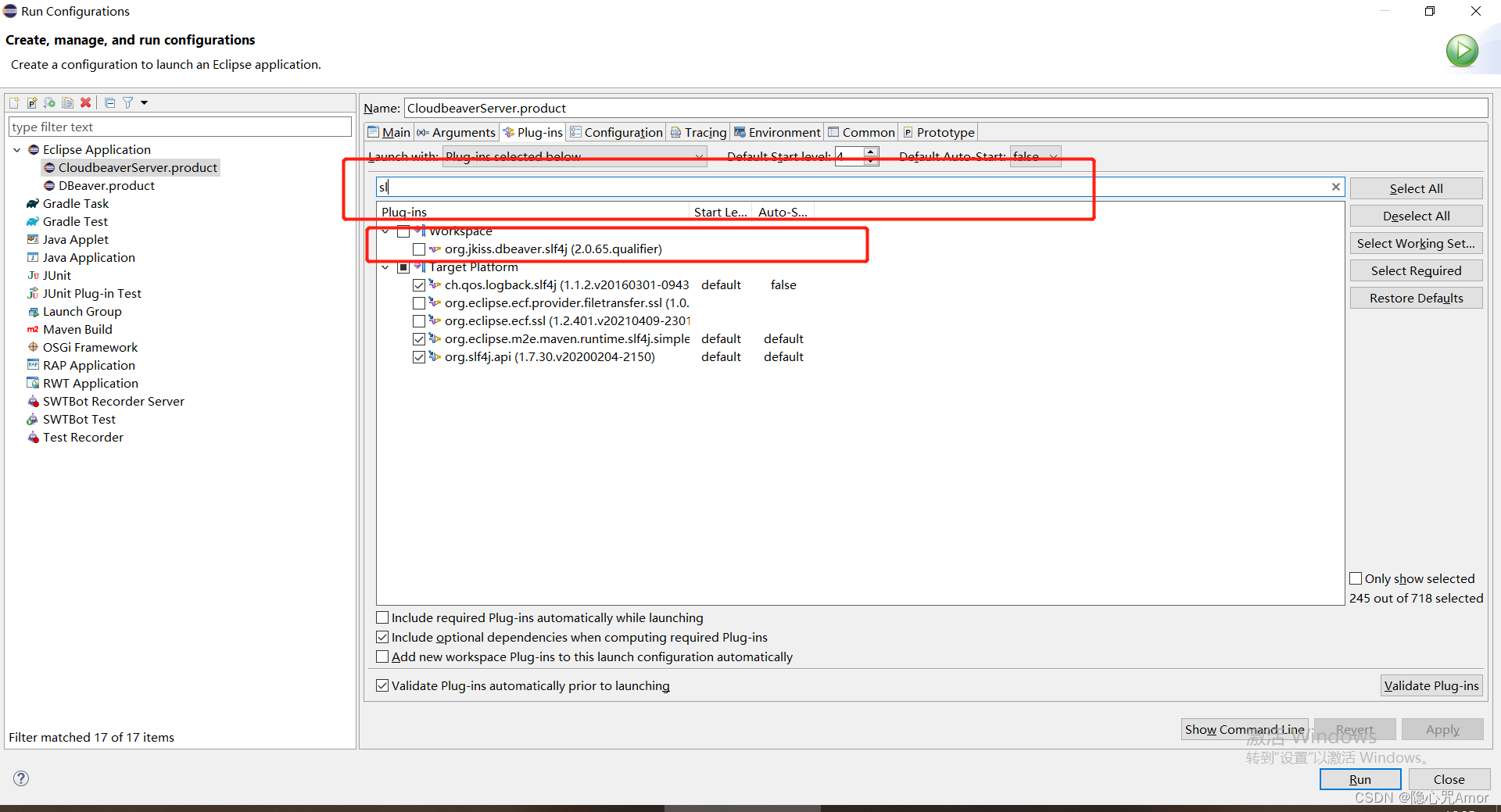This screenshot has width=1501, height=812.
Task: Click the Test Recorder icon
Action: (x=33, y=437)
